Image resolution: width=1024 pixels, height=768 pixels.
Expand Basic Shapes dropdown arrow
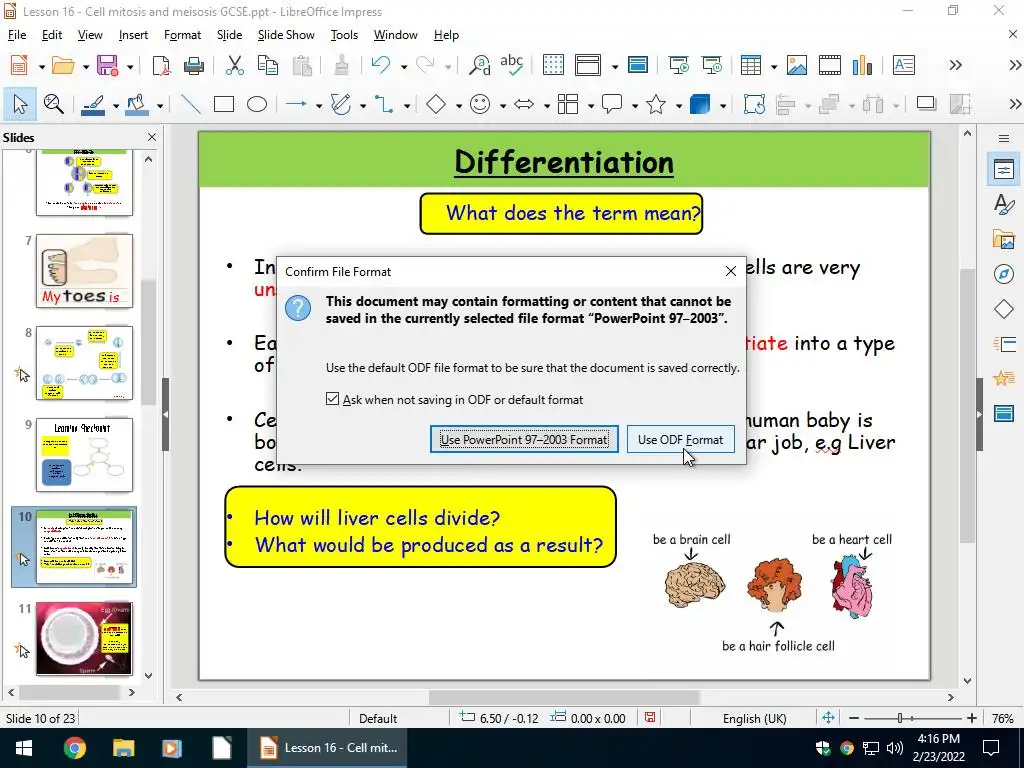458,105
